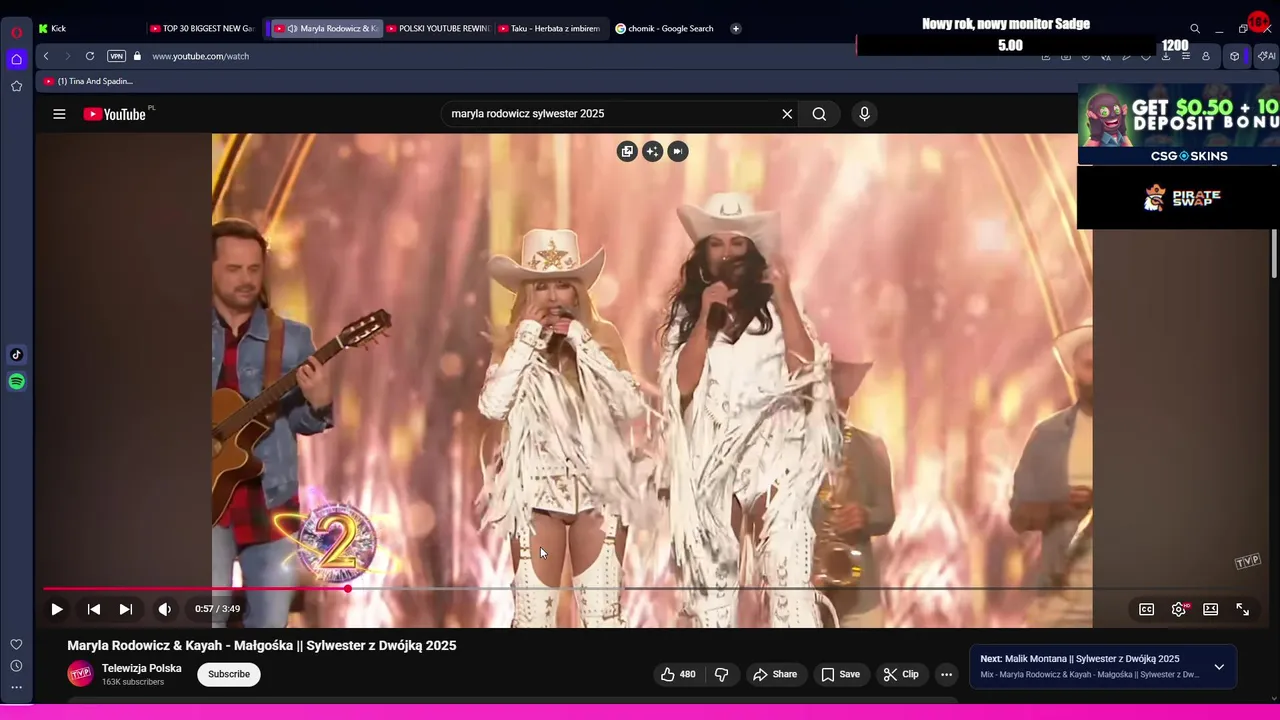Viewport: 1280px width, 720px height.
Task: Toggle the VPN badge in address bar
Action: point(117,56)
